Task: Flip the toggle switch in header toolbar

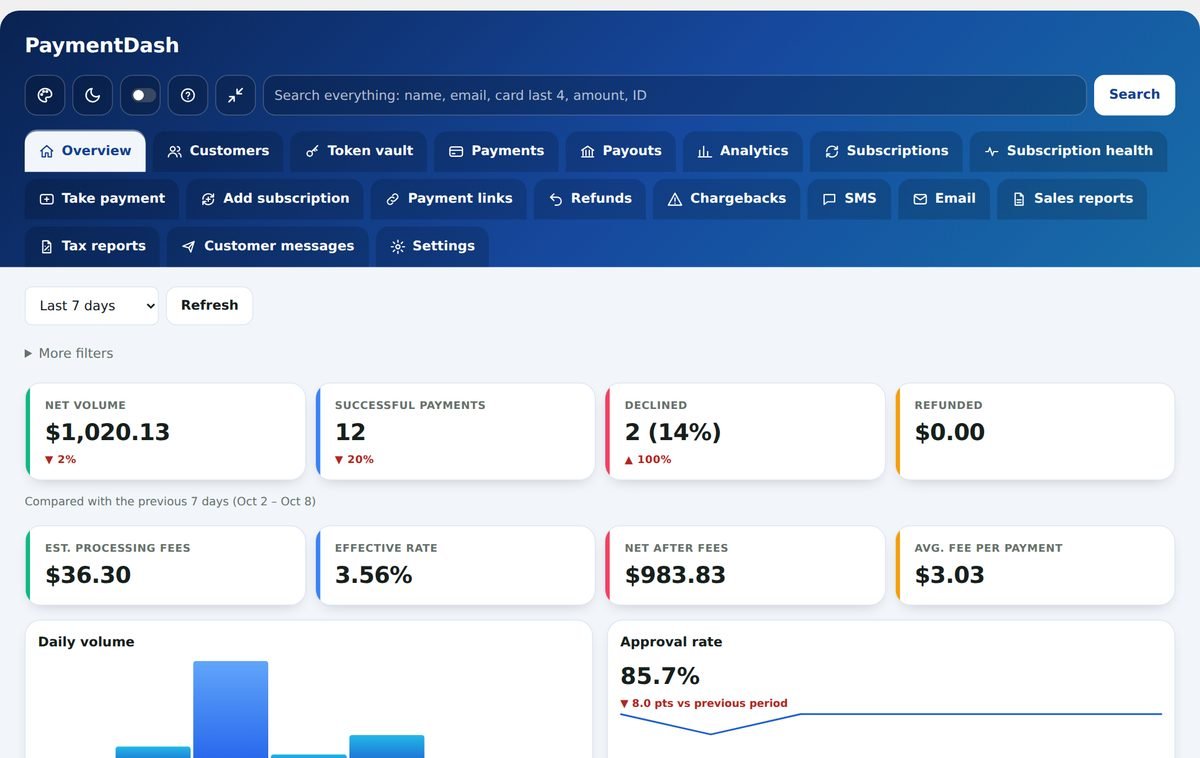Action: [140, 95]
